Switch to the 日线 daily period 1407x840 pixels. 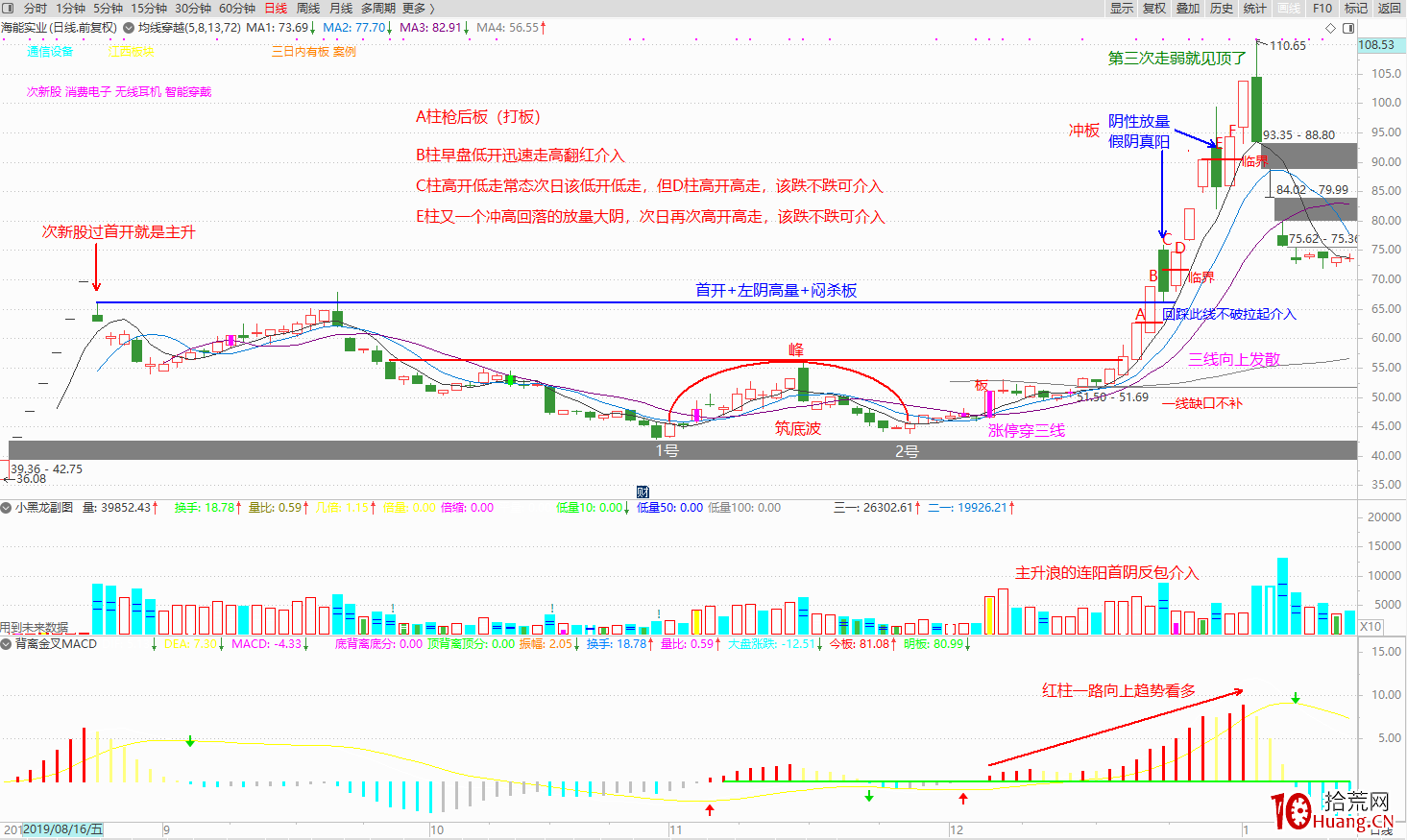click(x=276, y=9)
